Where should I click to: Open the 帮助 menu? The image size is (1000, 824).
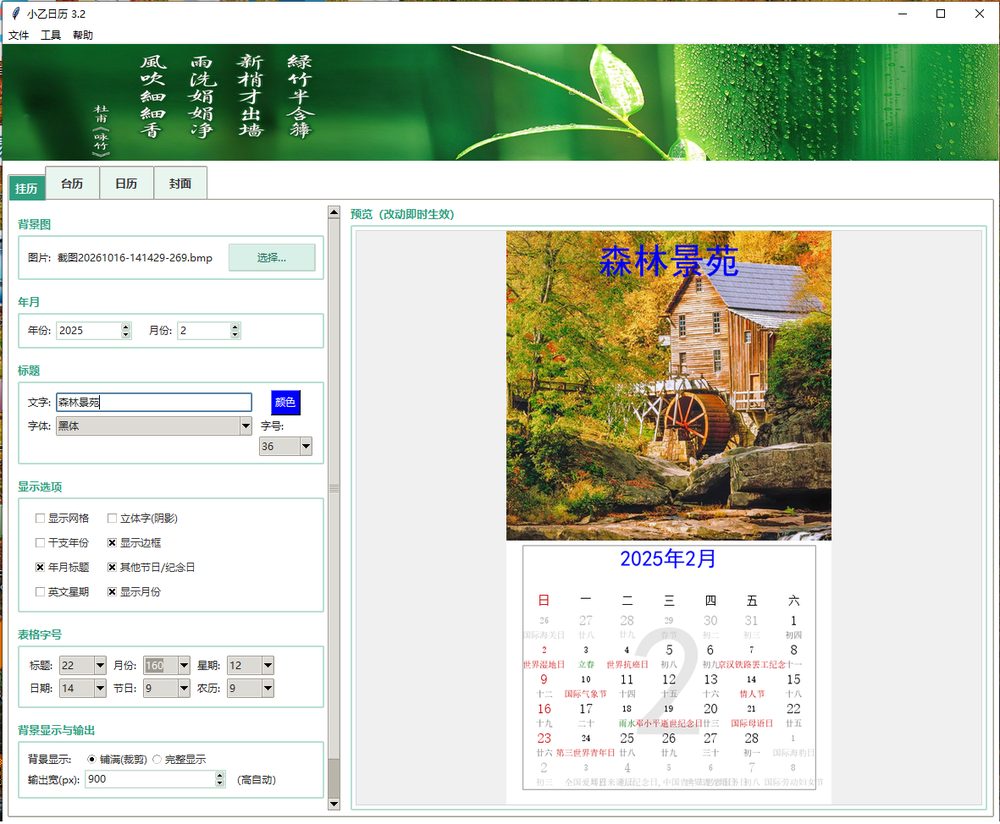[83, 35]
